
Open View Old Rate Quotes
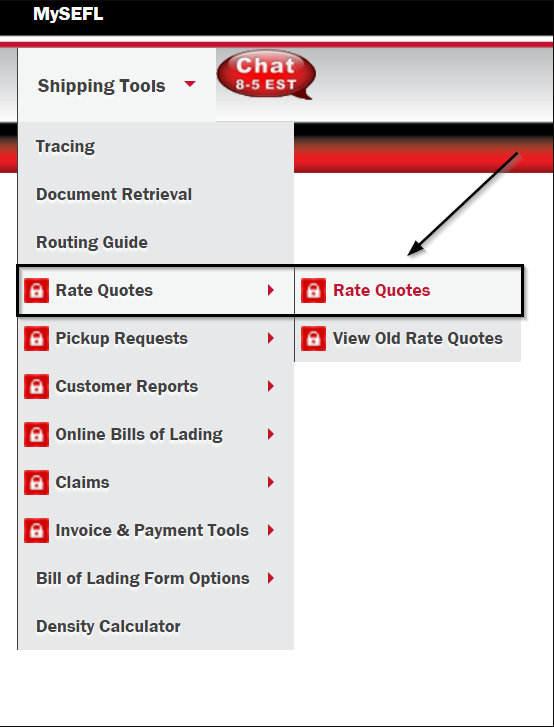click(x=418, y=338)
